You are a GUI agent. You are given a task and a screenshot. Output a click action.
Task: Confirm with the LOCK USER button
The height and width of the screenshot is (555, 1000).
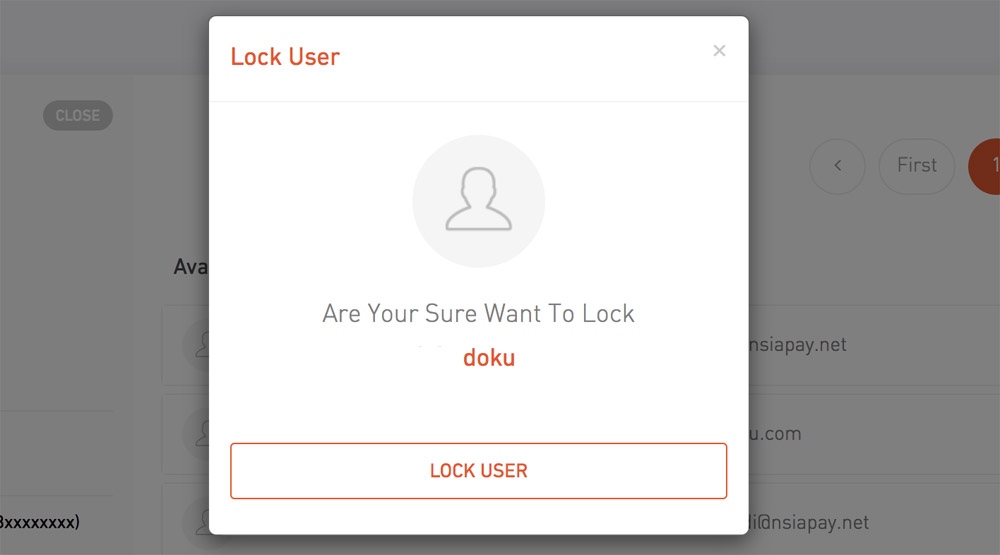[x=478, y=471]
